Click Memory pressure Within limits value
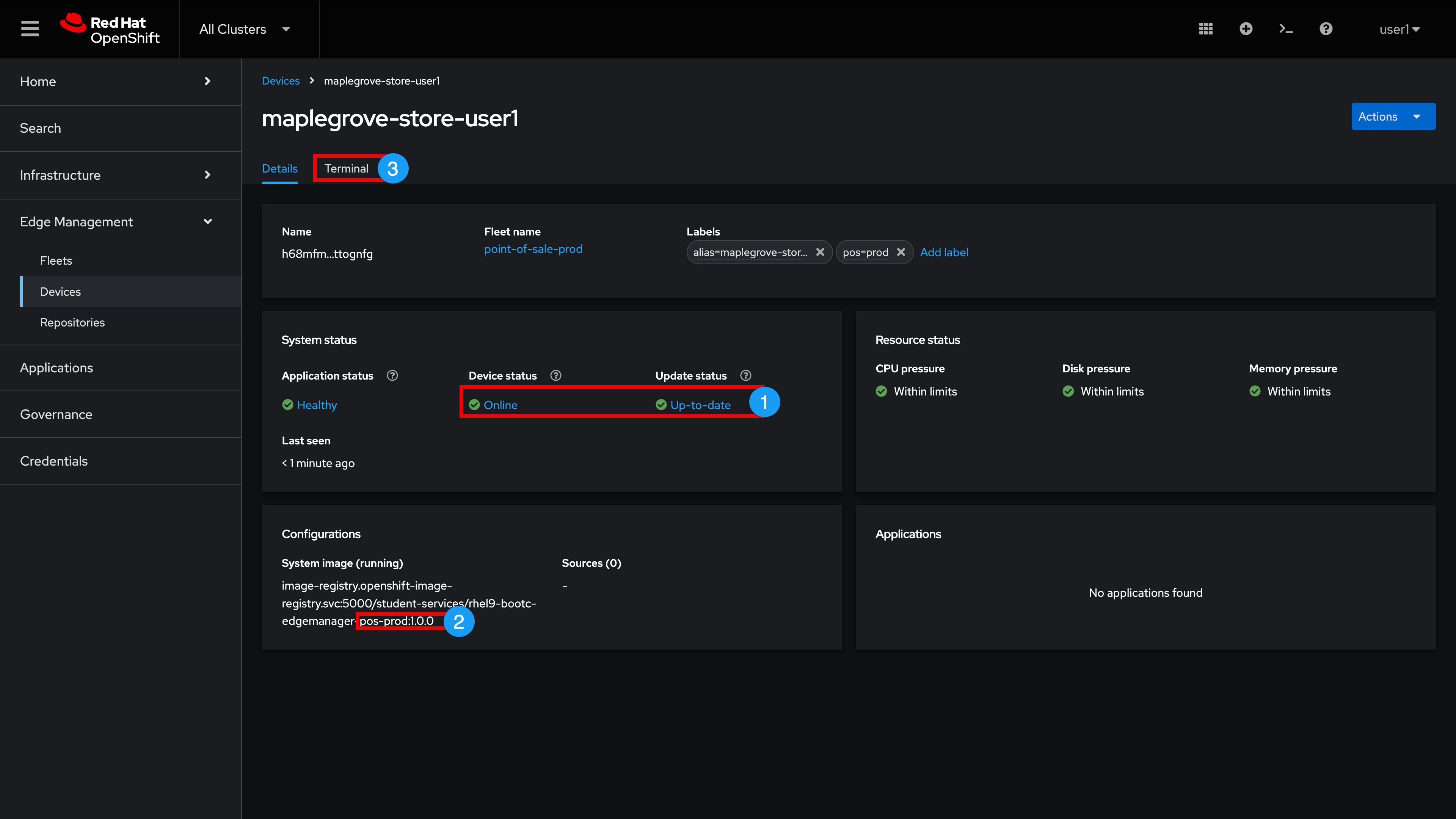The height and width of the screenshot is (819, 1456). tap(1298, 391)
